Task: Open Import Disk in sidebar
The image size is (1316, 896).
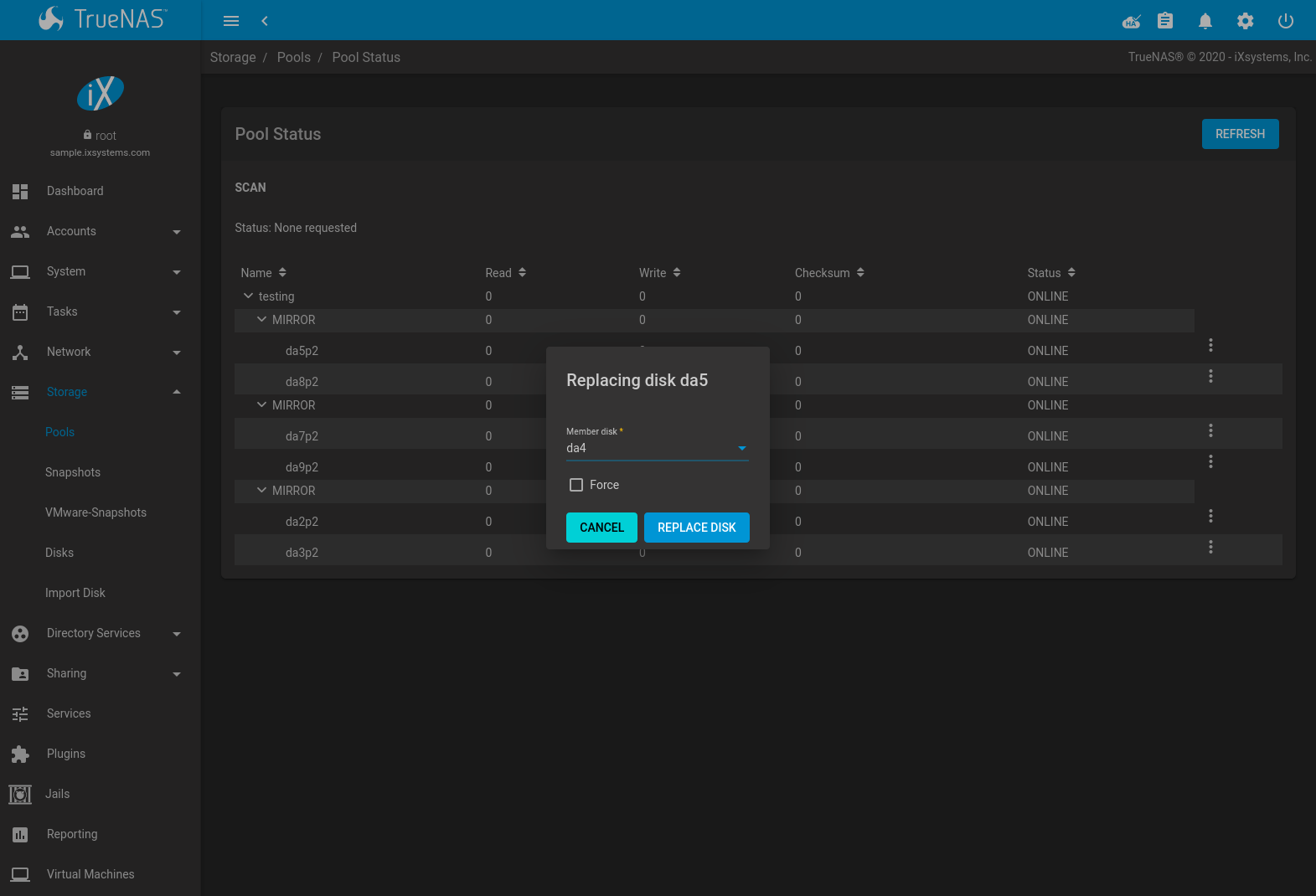Action: [x=75, y=593]
